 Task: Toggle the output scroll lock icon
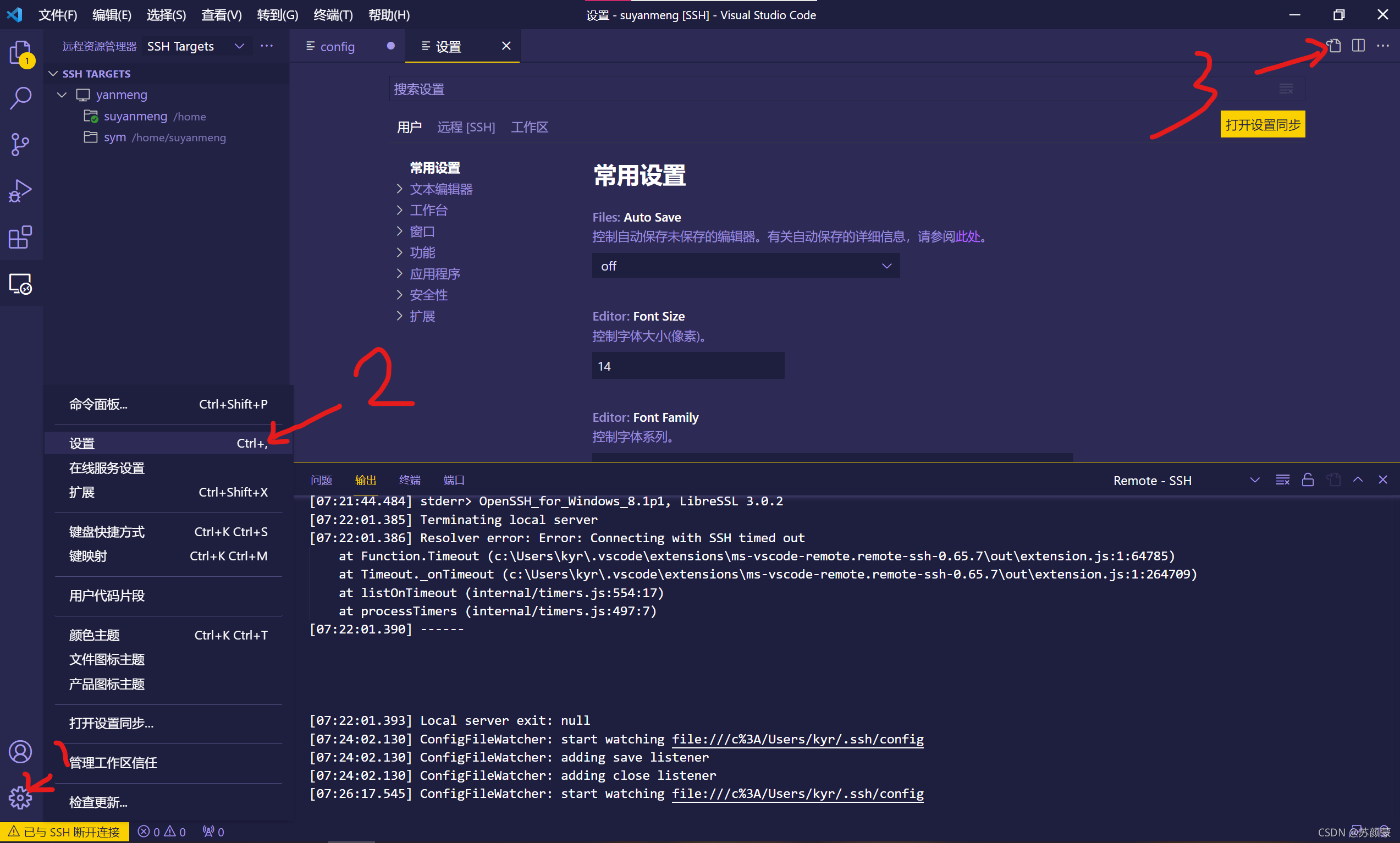[x=1308, y=480]
